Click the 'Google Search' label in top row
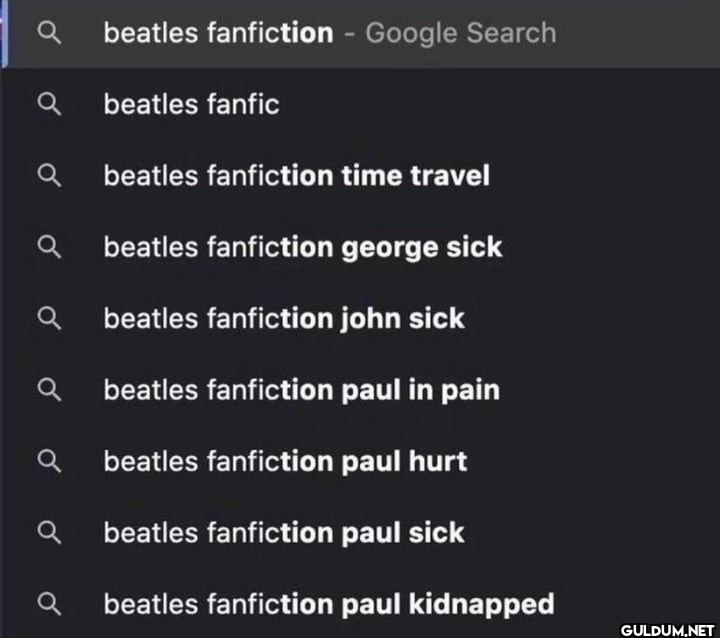Image resolution: width=720 pixels, height=638 pixels. pos(460,33)
